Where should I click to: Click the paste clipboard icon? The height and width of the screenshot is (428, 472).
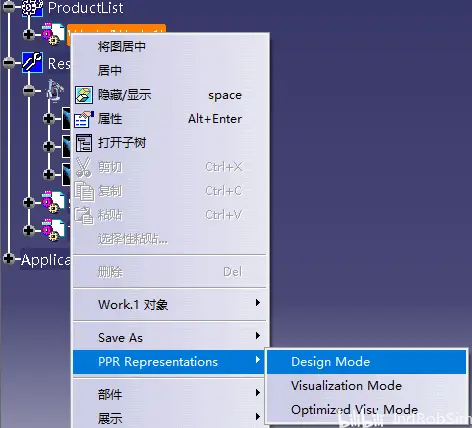[84, 215]
